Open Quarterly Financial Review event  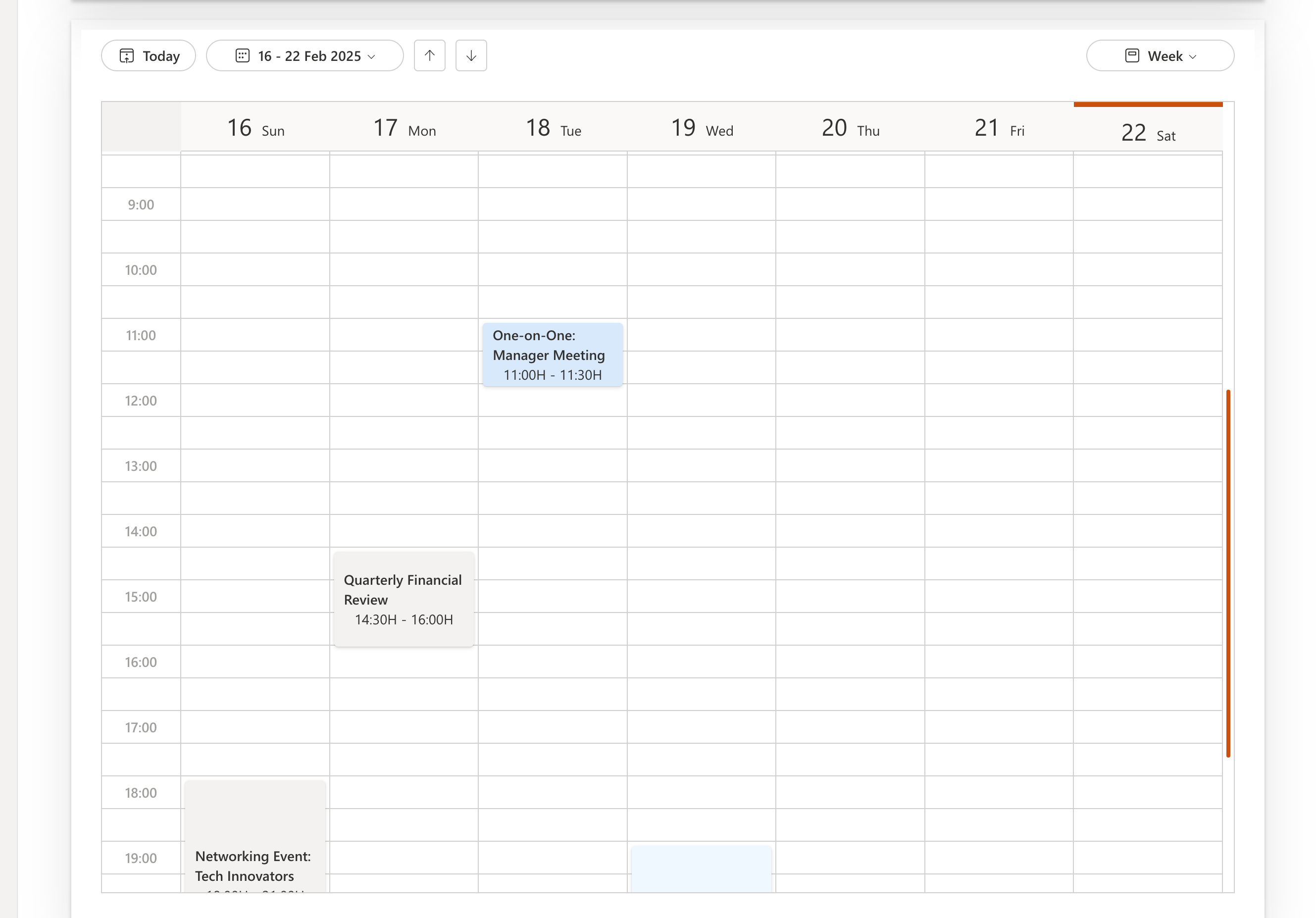[x=404, y=599]
